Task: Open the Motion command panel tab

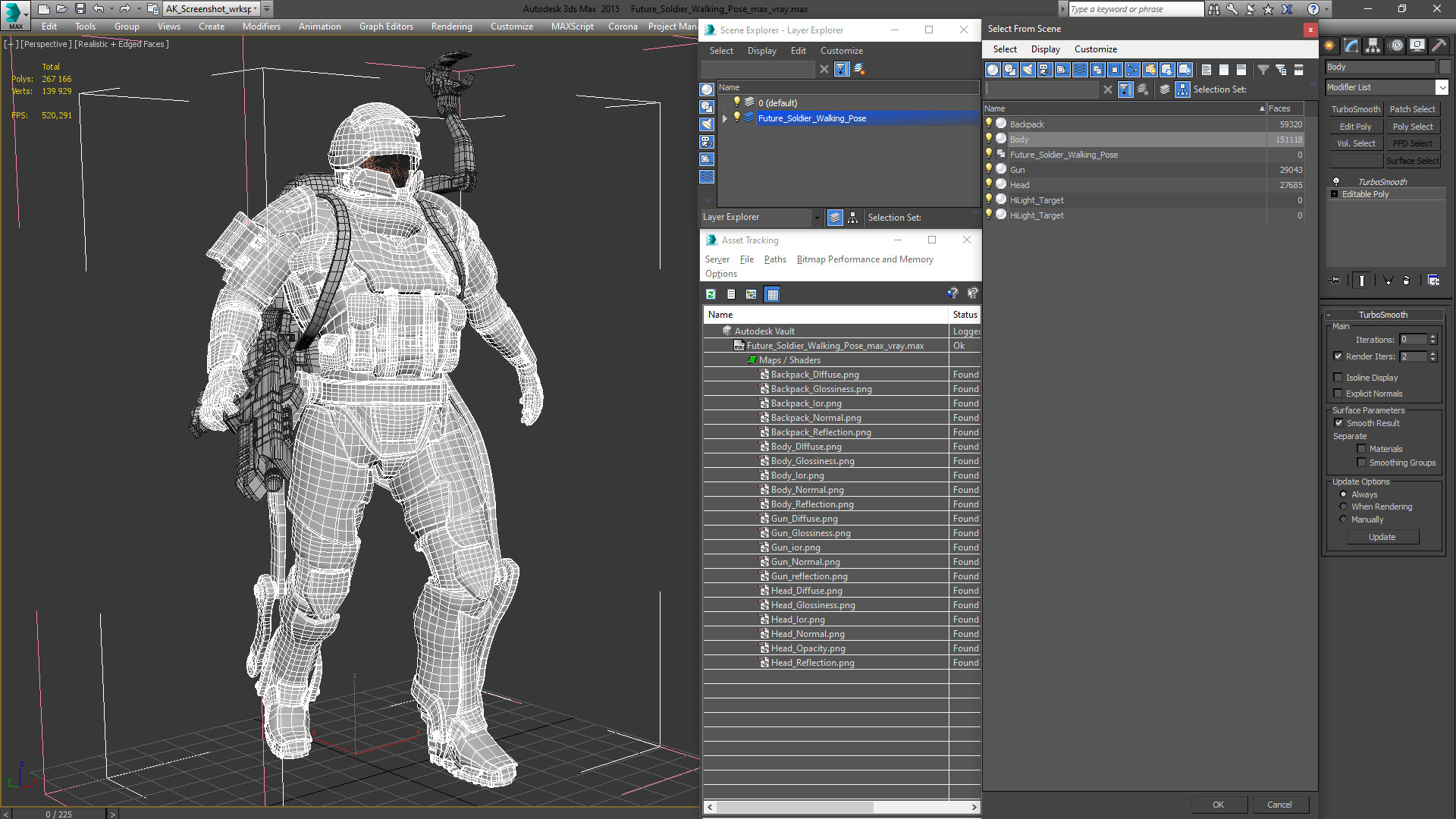Action: (x=1395, y=45)
